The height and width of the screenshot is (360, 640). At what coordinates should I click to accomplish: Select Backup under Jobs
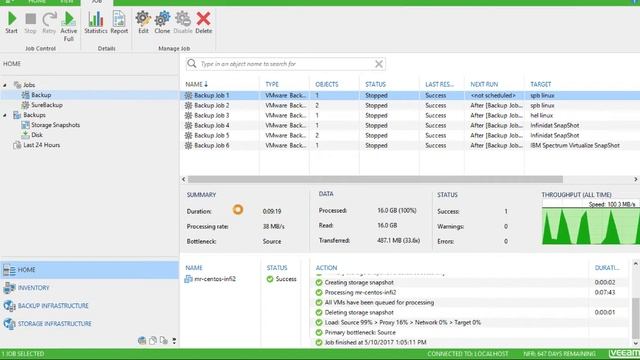41,95
